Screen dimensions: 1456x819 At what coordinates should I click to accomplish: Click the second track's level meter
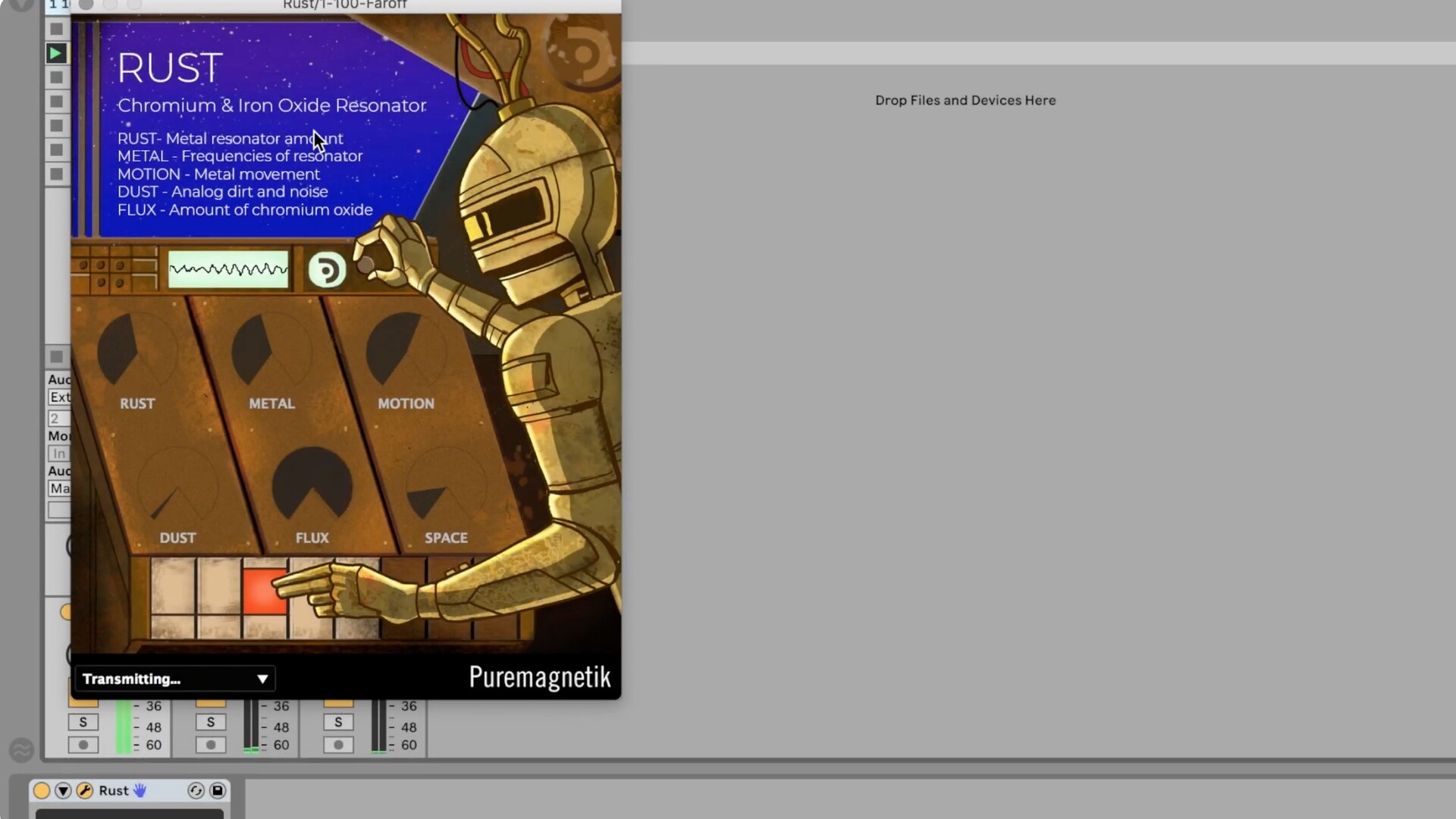tap(250, 726)
